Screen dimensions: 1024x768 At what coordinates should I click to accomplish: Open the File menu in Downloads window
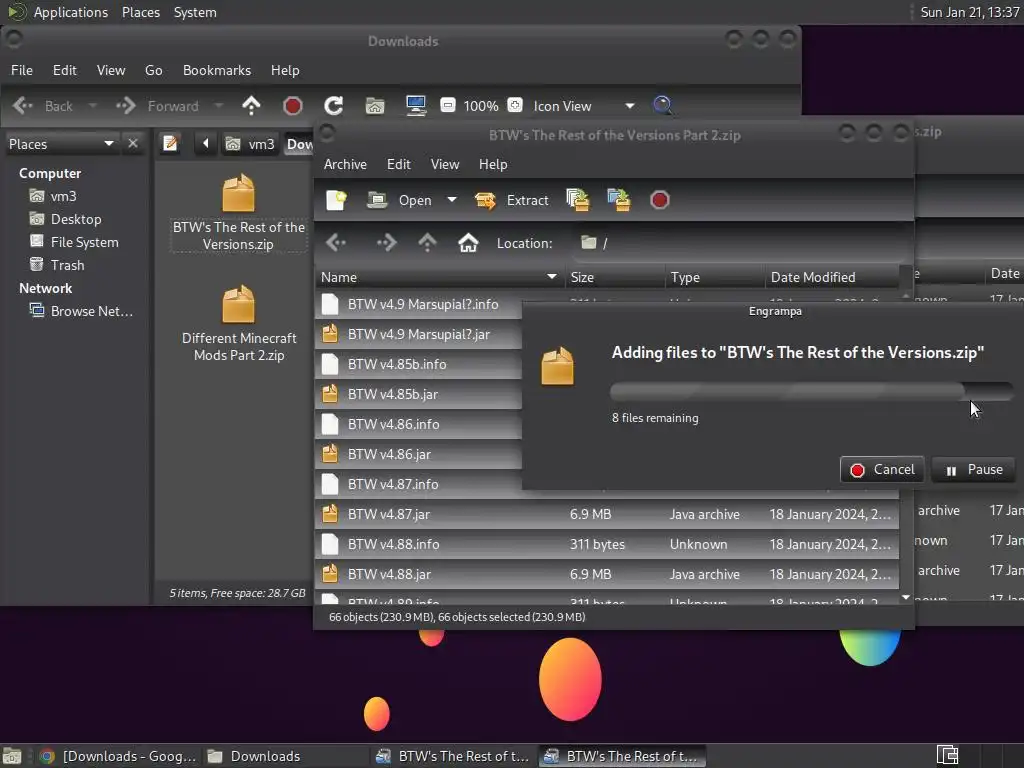pos(22,71)
